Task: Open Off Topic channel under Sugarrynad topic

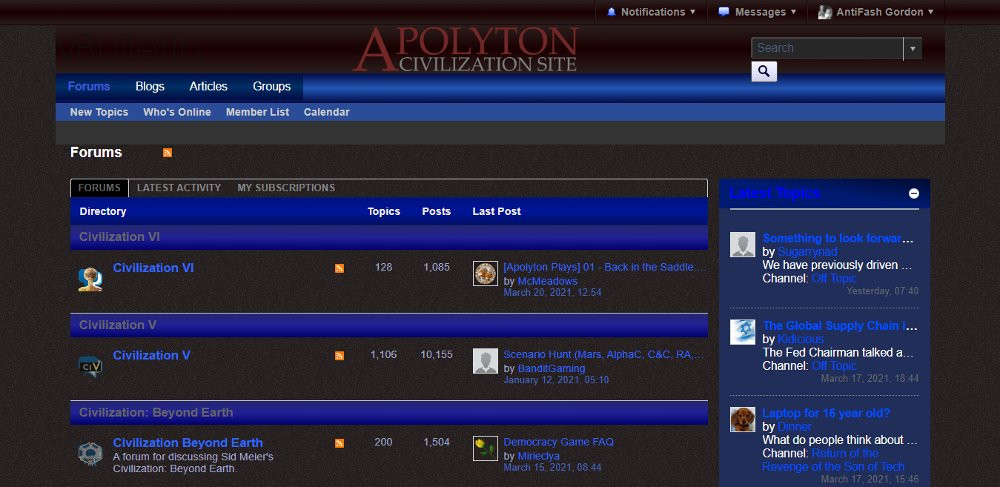Action: tap(834, 279)
